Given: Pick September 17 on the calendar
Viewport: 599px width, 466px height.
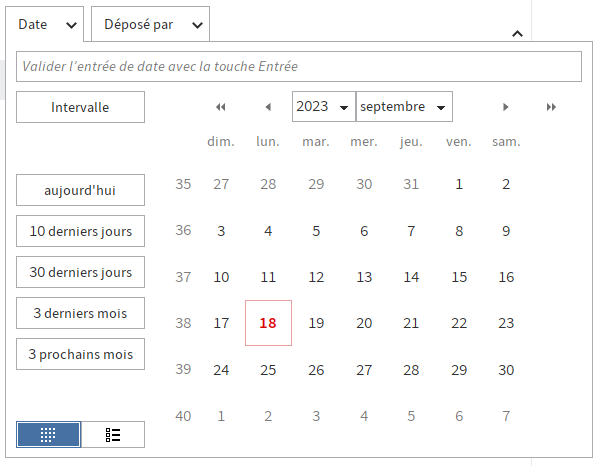Looking at the screenshot, I should (221, 323).
